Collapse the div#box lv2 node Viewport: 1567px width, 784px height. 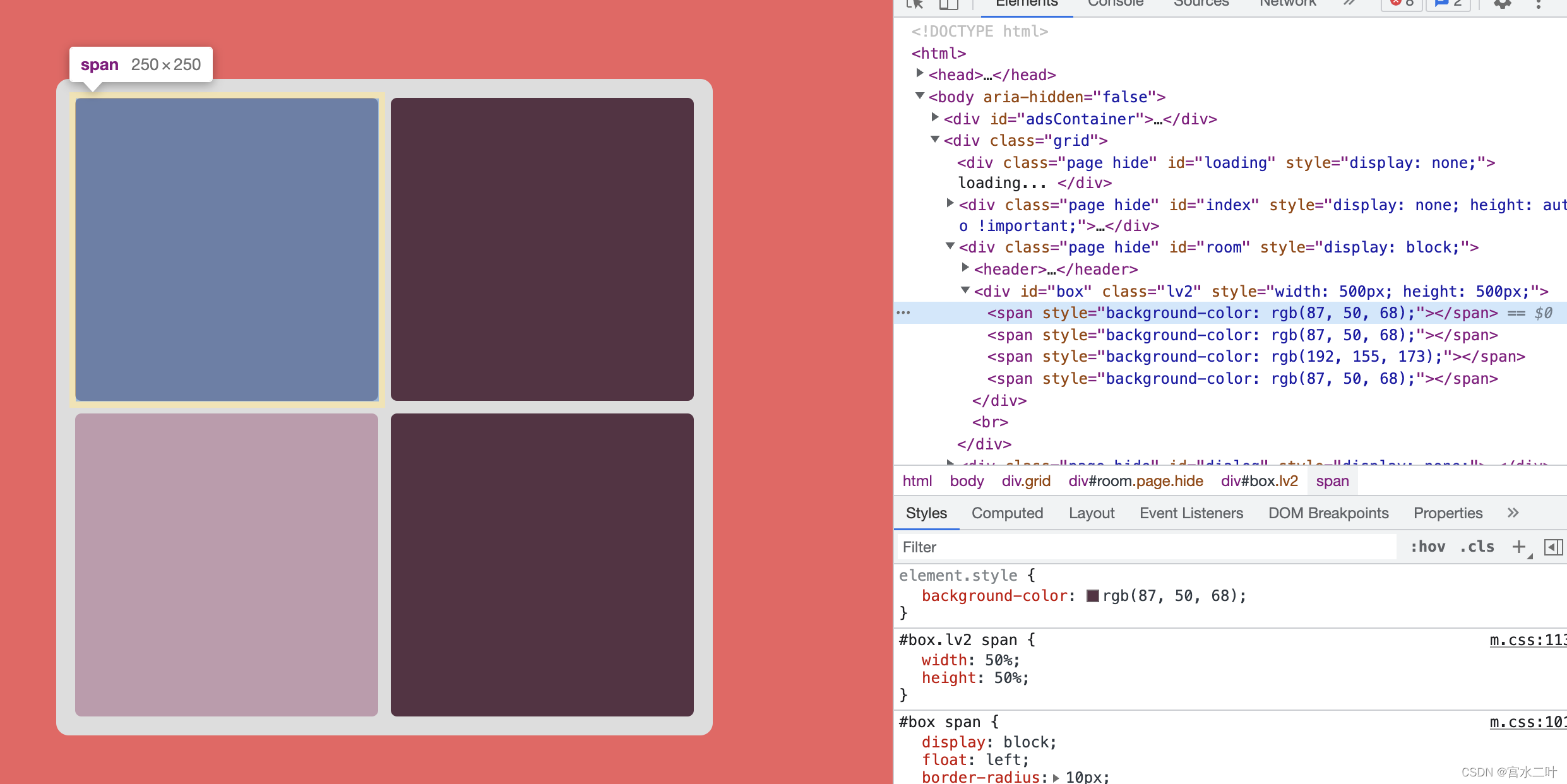pos(965,290)
